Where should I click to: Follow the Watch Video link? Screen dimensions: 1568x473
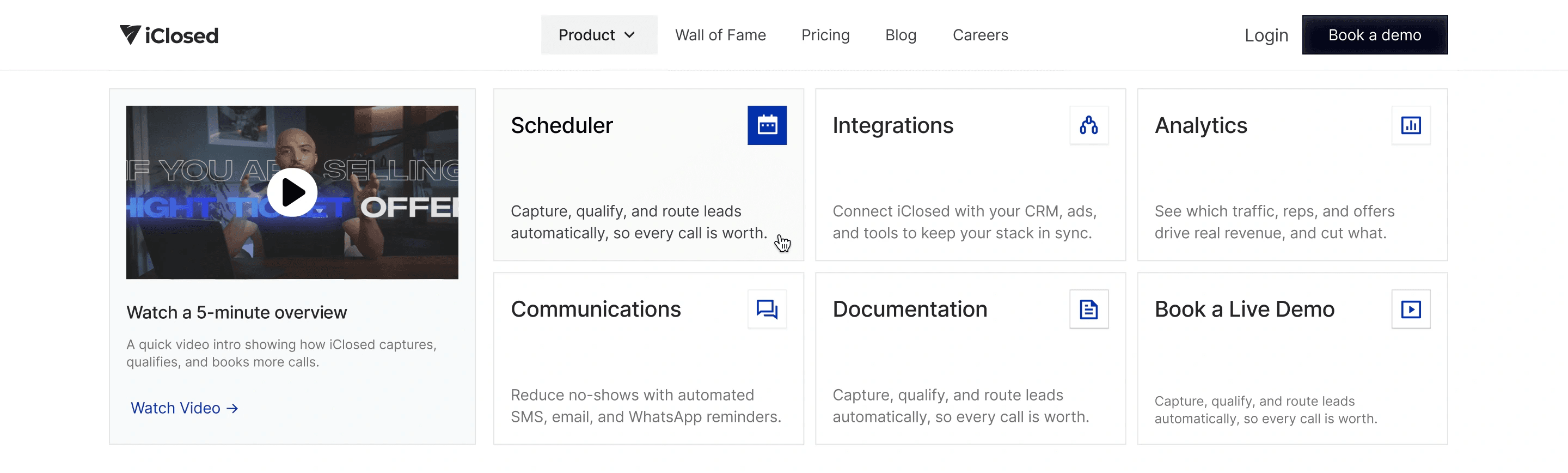coord(185,408)
